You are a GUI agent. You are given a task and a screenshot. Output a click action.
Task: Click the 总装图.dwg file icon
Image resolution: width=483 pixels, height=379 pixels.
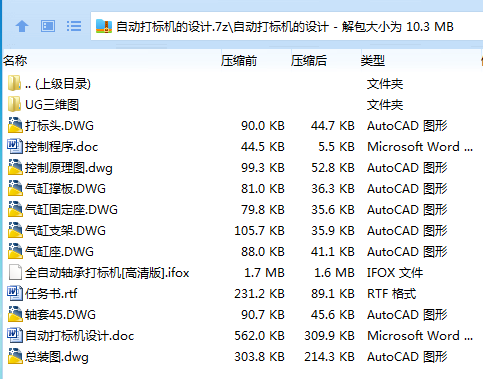pyautogui.click(x=15, y=356)
